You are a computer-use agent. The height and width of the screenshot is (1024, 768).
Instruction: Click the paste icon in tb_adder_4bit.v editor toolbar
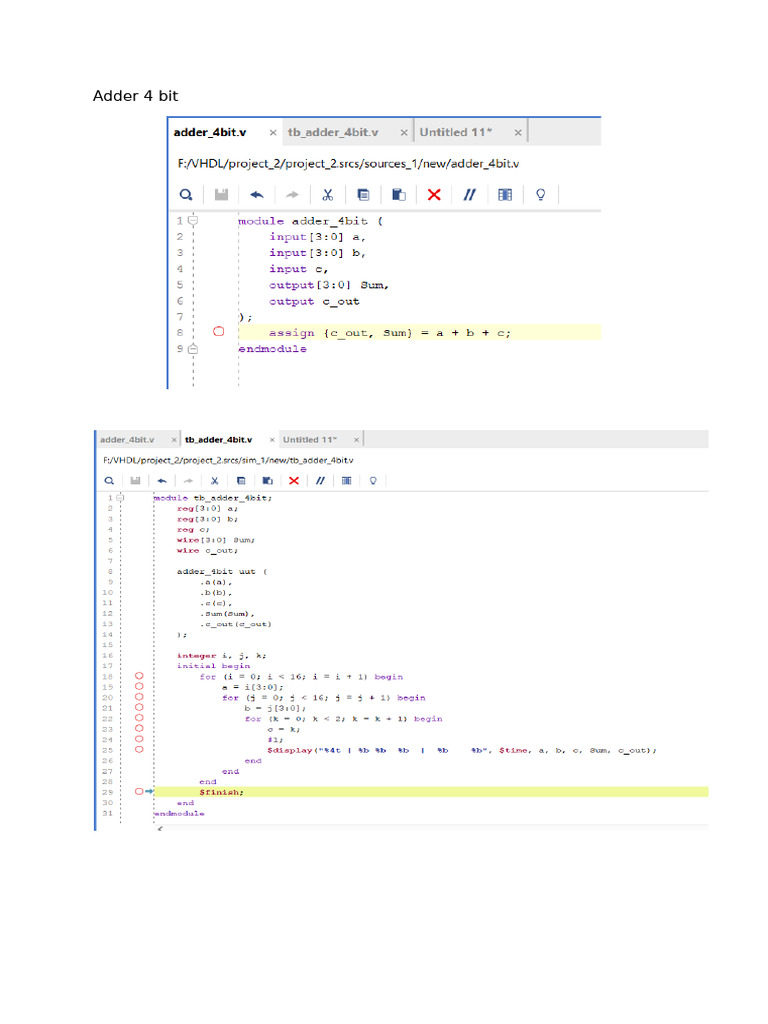[268, 481]
